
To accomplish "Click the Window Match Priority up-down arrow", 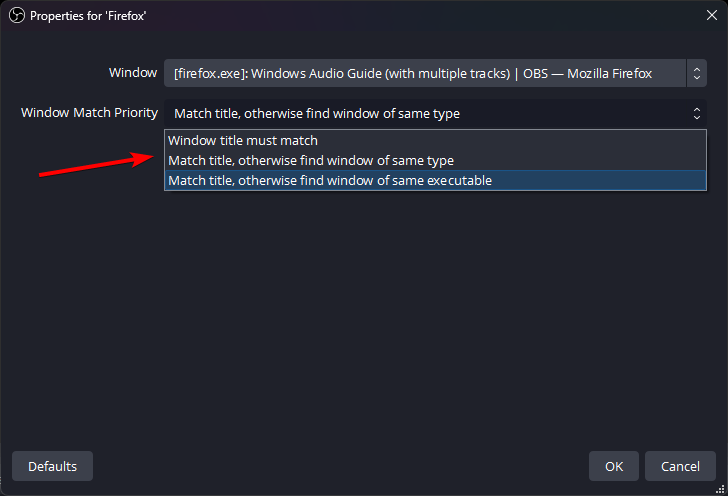I will (x=697, y=113).
